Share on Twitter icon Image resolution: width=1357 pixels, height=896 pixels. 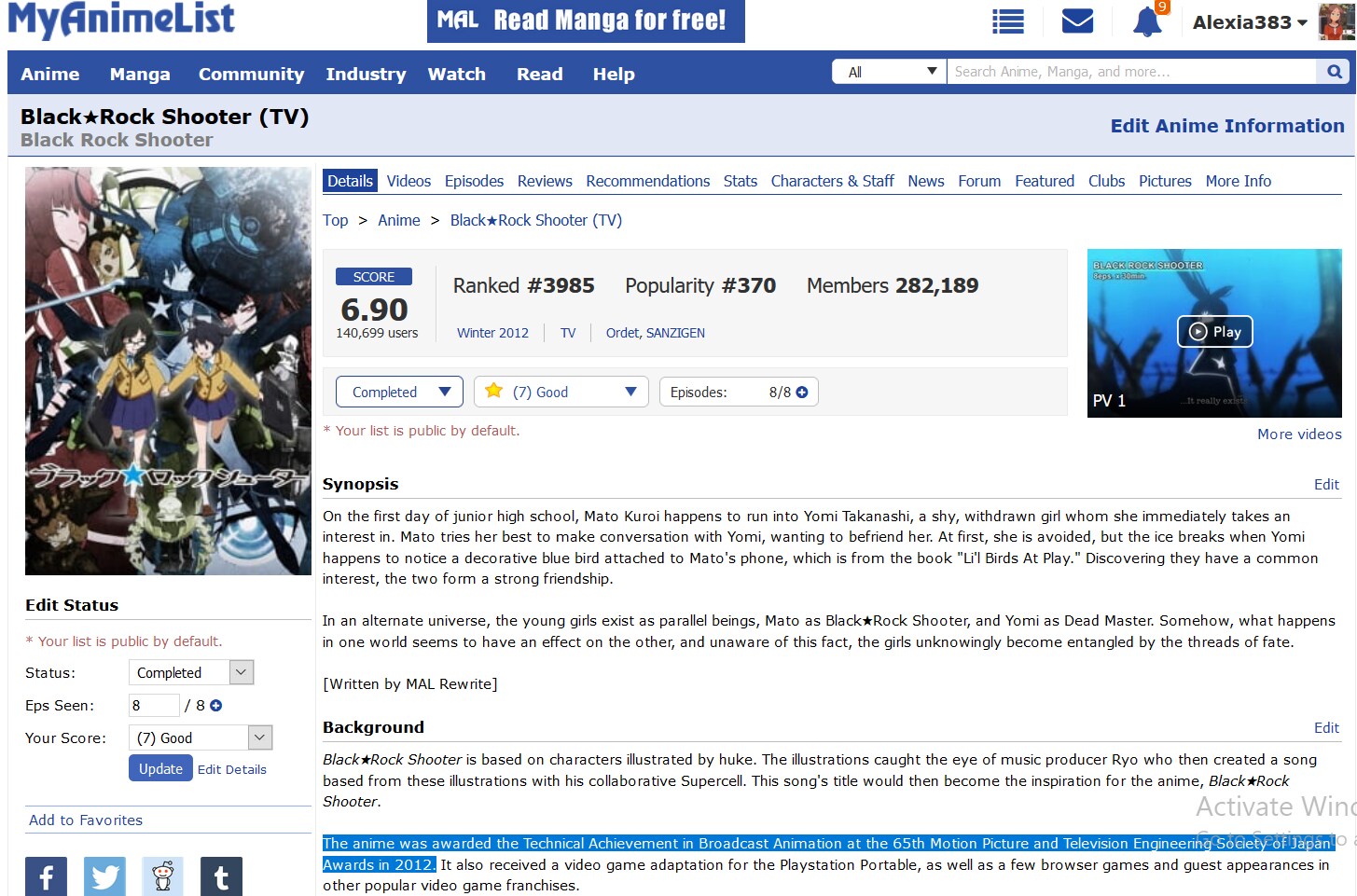104,877
